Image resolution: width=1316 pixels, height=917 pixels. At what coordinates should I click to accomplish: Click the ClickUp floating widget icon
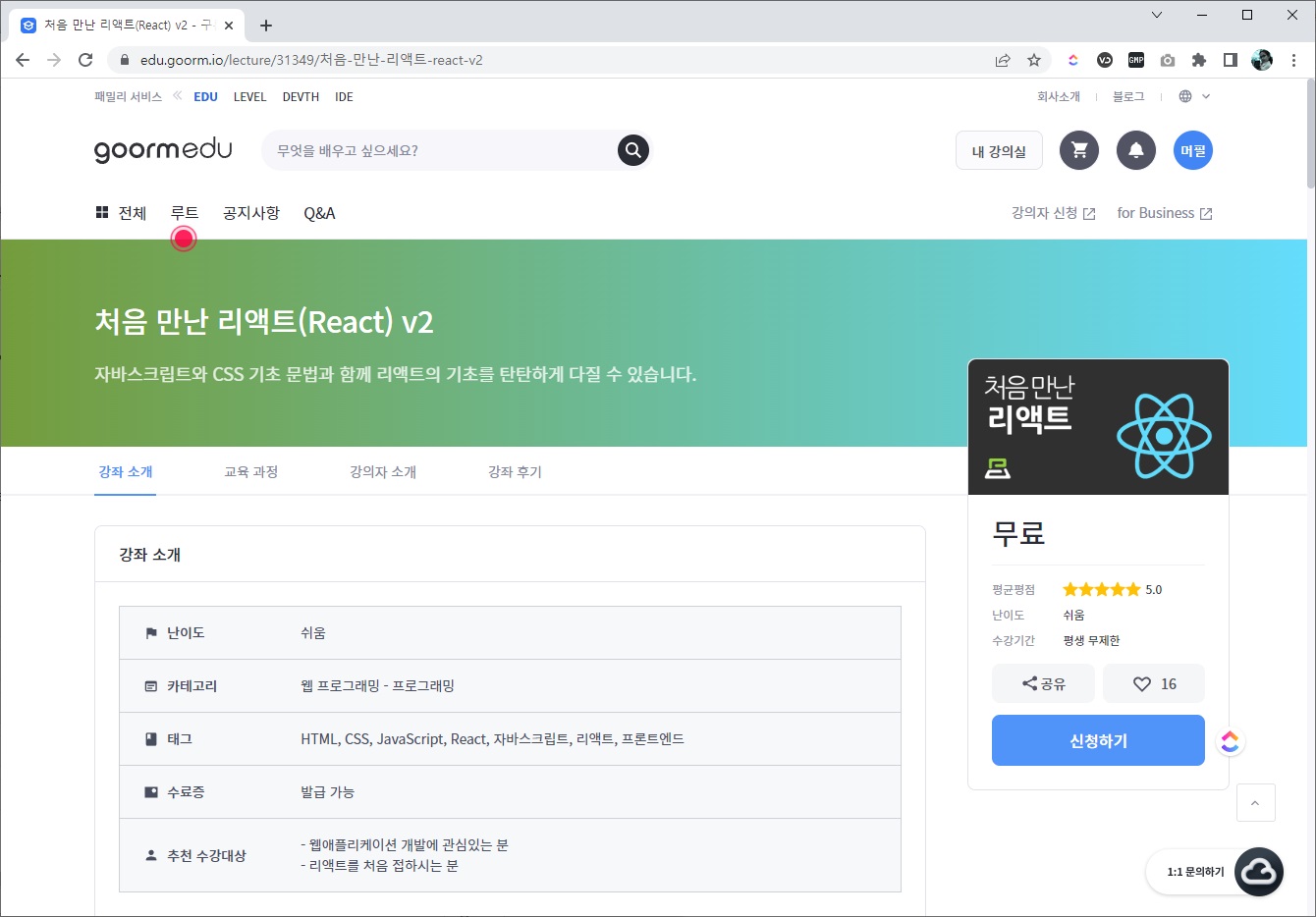click(1230, 741)
